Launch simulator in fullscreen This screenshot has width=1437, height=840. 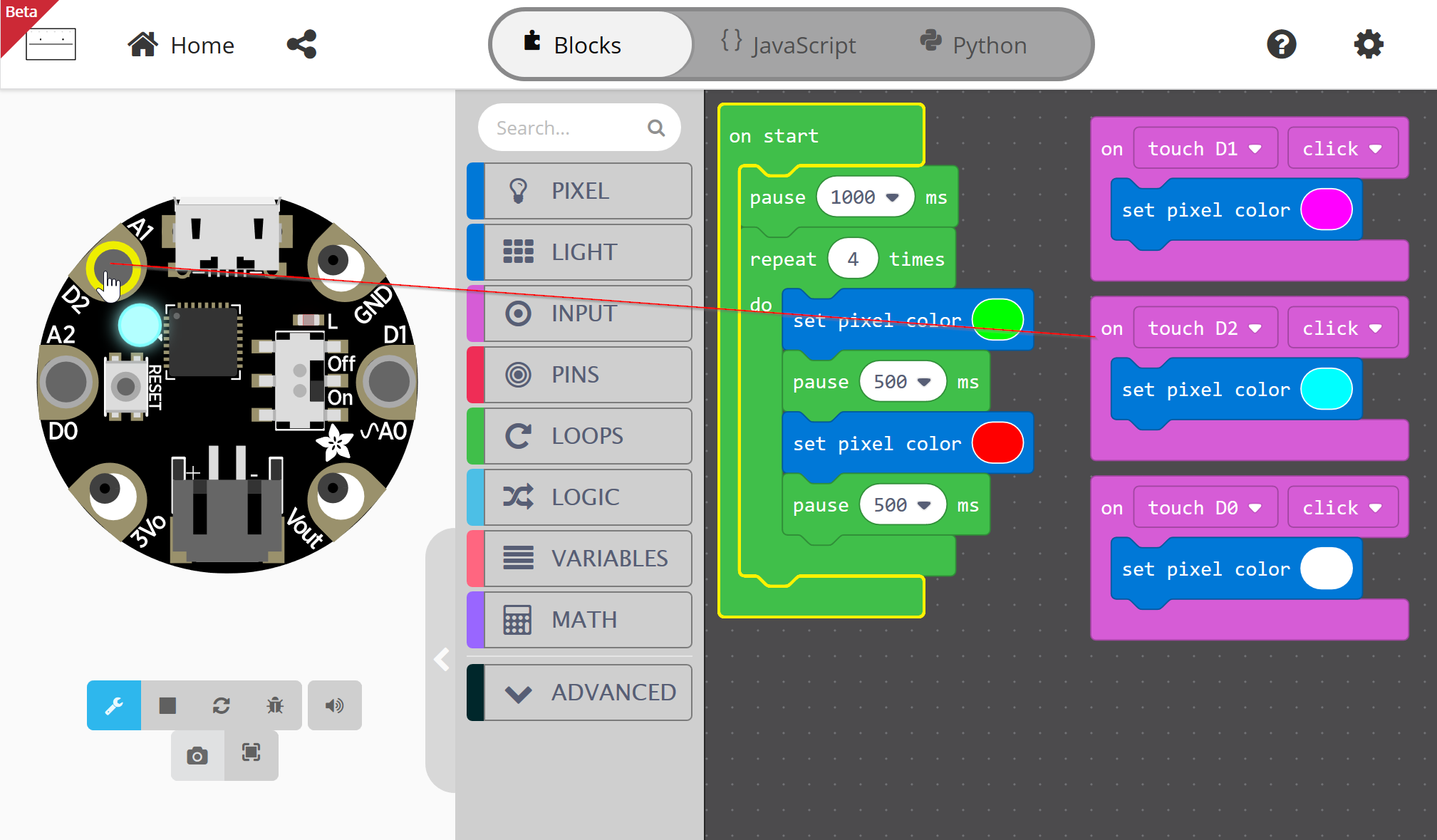pos(251,753)
